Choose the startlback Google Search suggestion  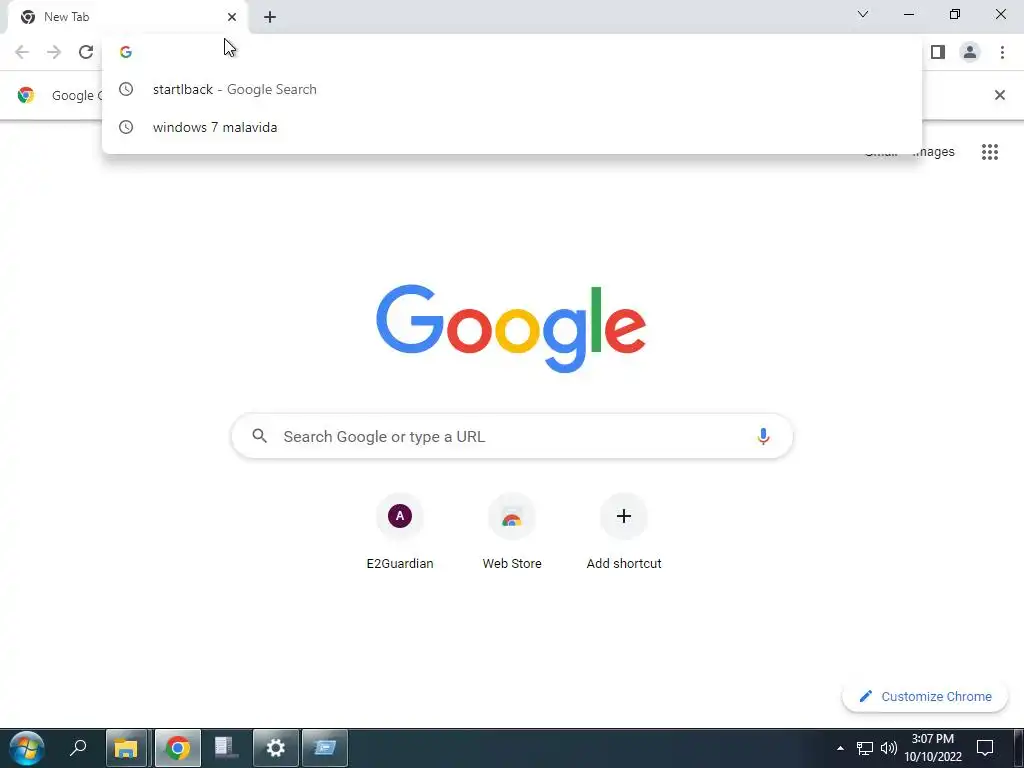point(512,89)
